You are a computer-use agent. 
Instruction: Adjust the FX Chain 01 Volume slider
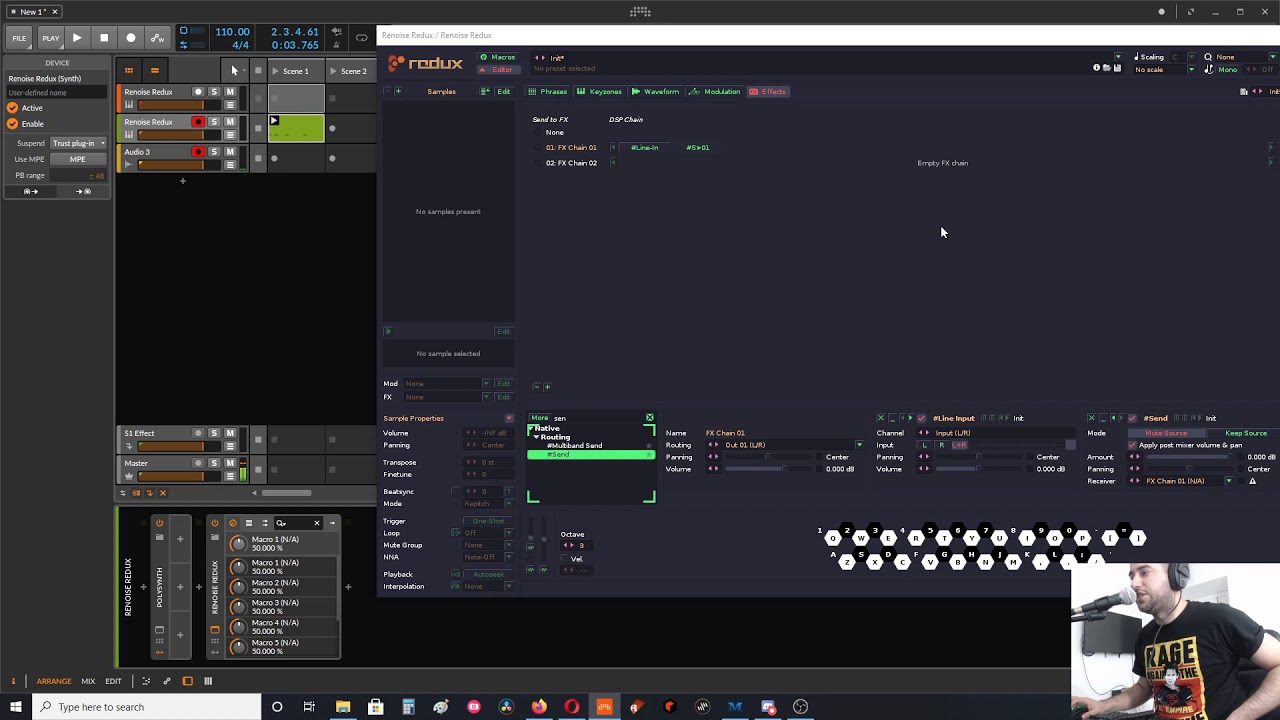coord(768,469)
